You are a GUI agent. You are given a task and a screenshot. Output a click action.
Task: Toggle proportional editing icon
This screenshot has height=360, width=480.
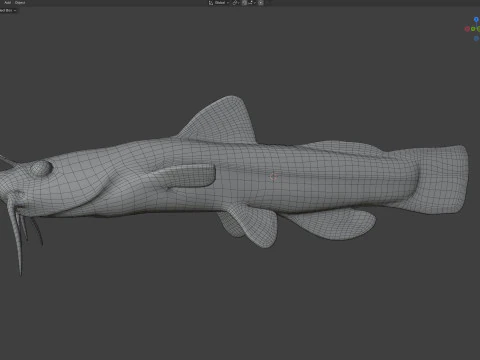[x=261, y=3]
